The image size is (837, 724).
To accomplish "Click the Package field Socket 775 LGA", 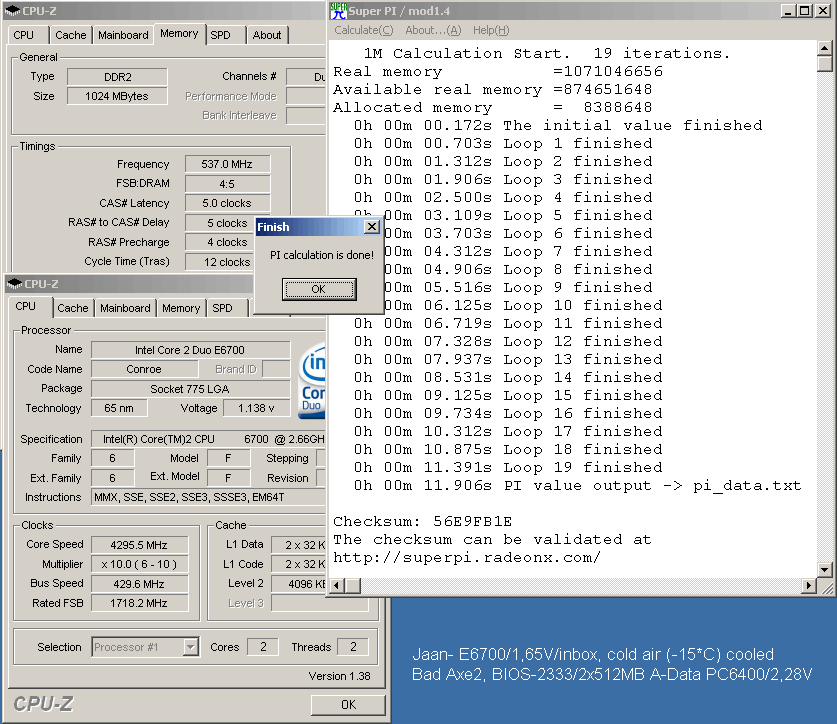I will [191, 389].
